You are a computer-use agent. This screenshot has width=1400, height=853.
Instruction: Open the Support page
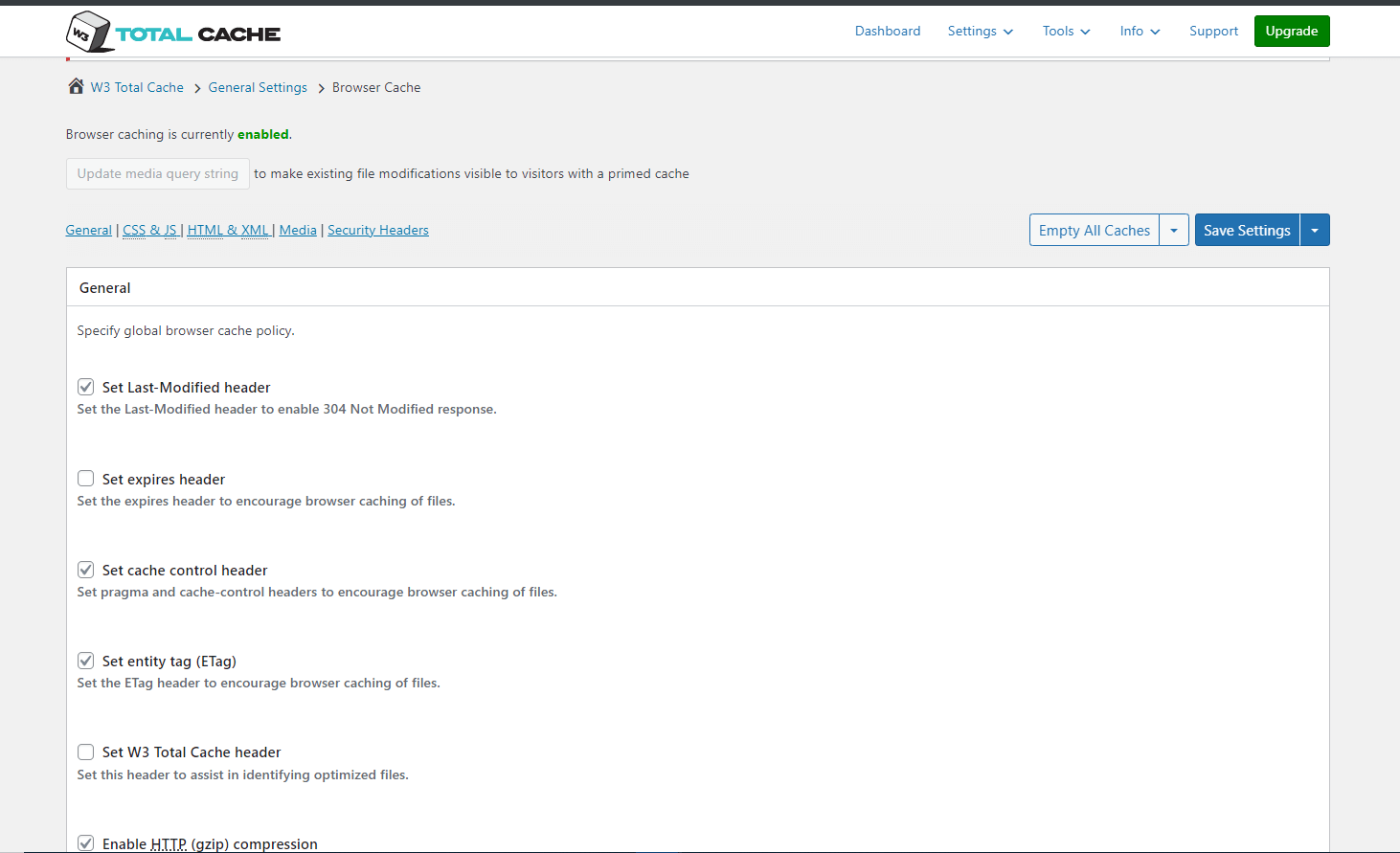[x=1214, y=31]
